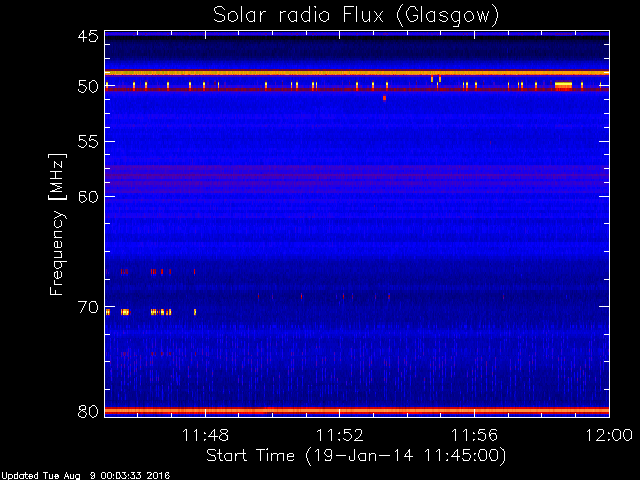
Task: Click the 'Updated Tue Aug 9 00:03:33 2016' footer text
Action: point(85,476)
